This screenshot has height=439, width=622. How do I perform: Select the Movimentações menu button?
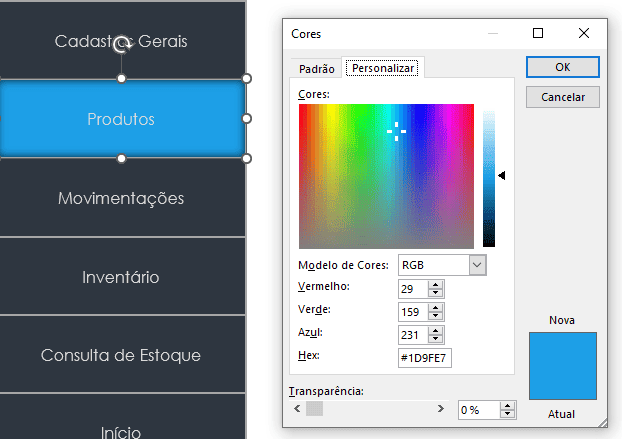click(121, 198)
